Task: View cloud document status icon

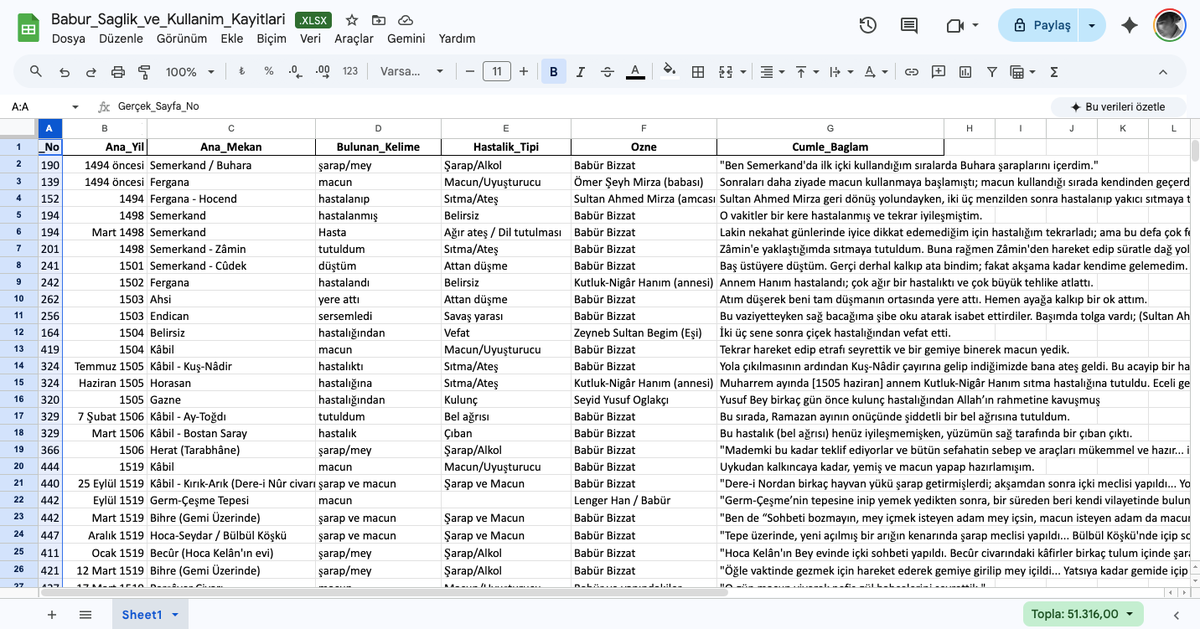Action: coord(406,20)
